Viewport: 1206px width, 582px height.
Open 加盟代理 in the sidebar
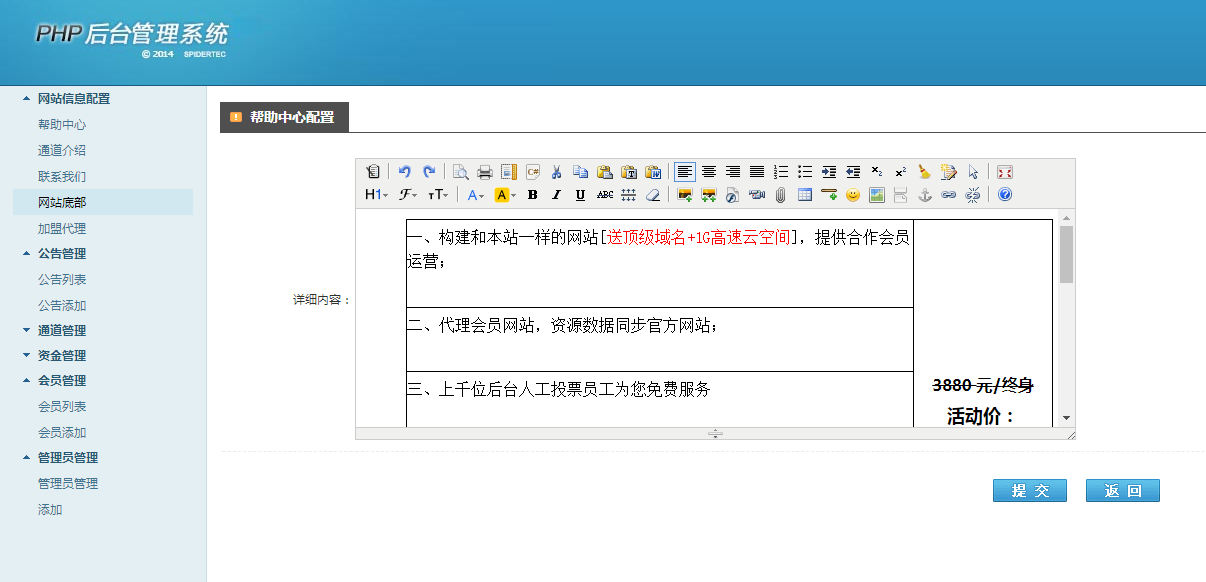pos(62,229)
